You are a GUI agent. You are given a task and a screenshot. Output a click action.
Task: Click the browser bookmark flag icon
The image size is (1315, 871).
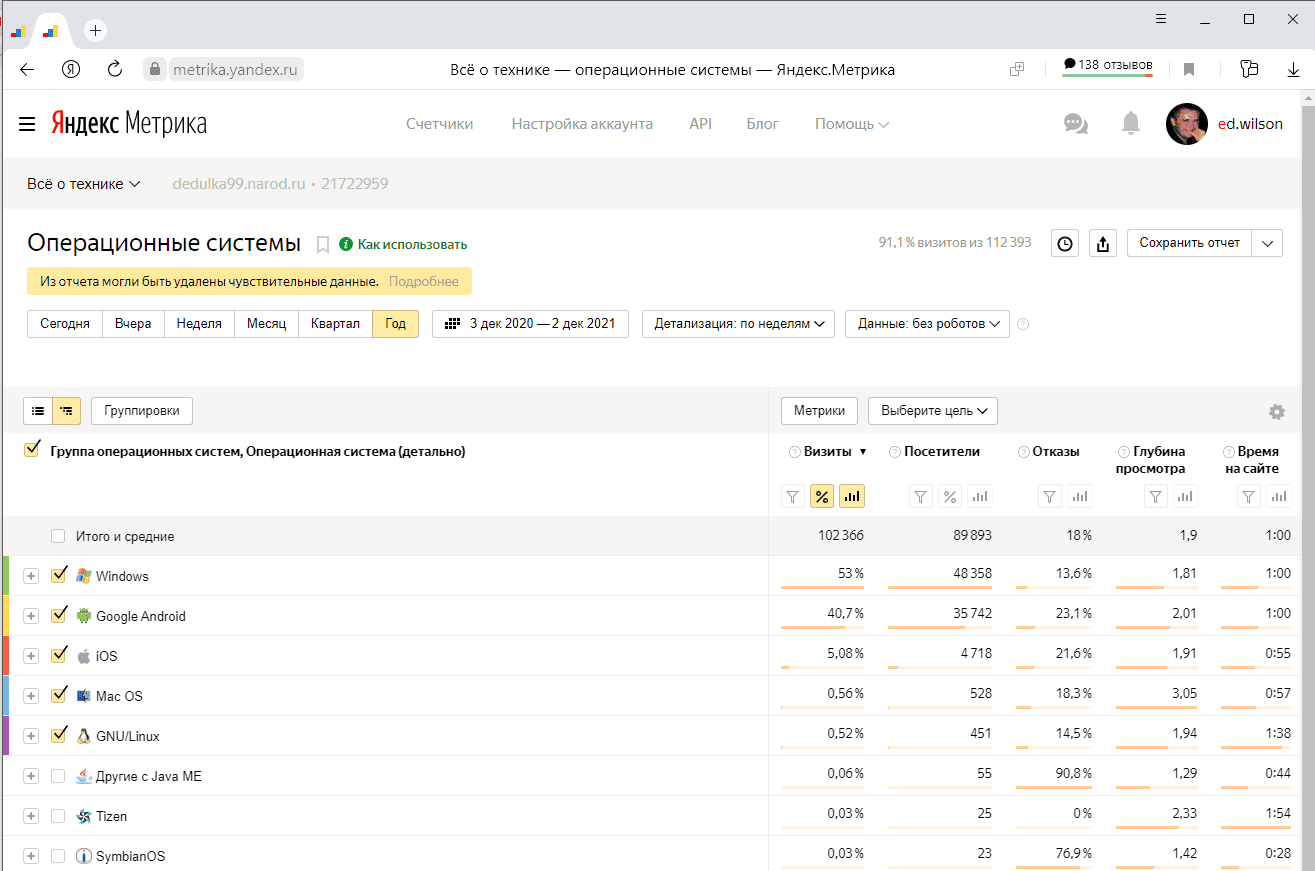pos(1189,69)
